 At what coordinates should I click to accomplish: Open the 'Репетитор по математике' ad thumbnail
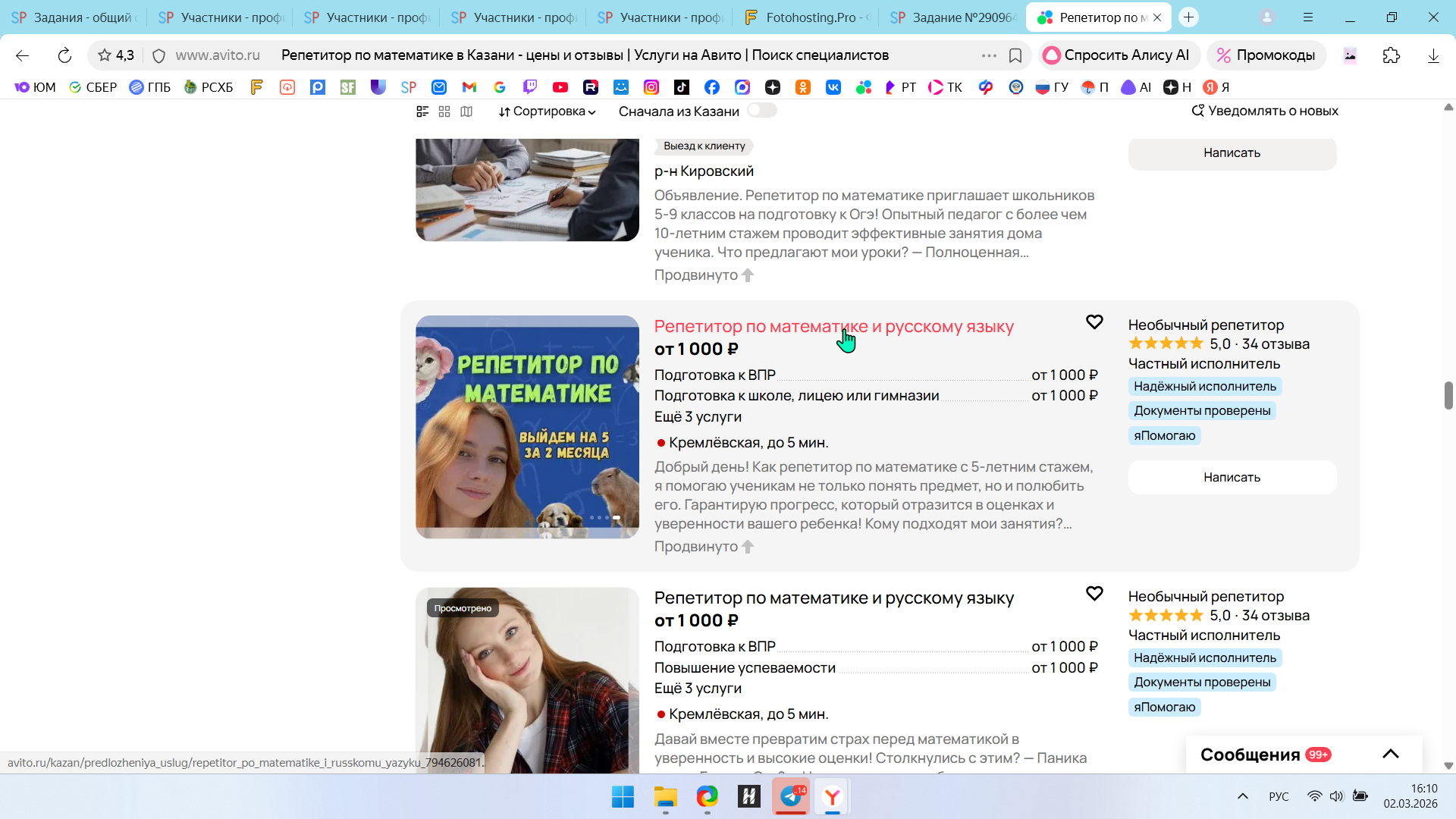(x=527, y=427)
